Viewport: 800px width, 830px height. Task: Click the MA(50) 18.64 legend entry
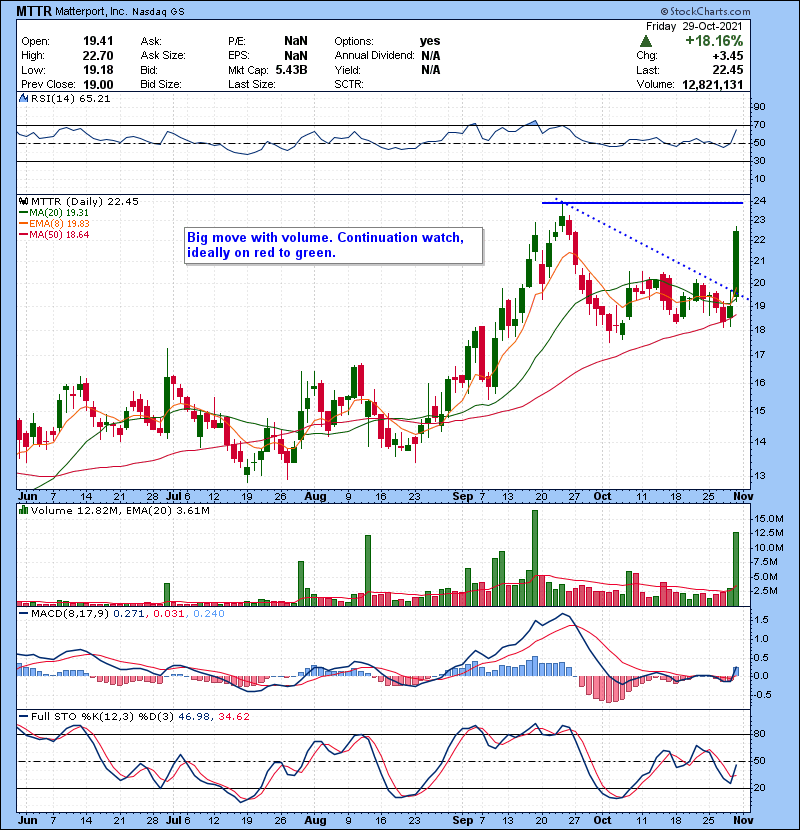59,235
